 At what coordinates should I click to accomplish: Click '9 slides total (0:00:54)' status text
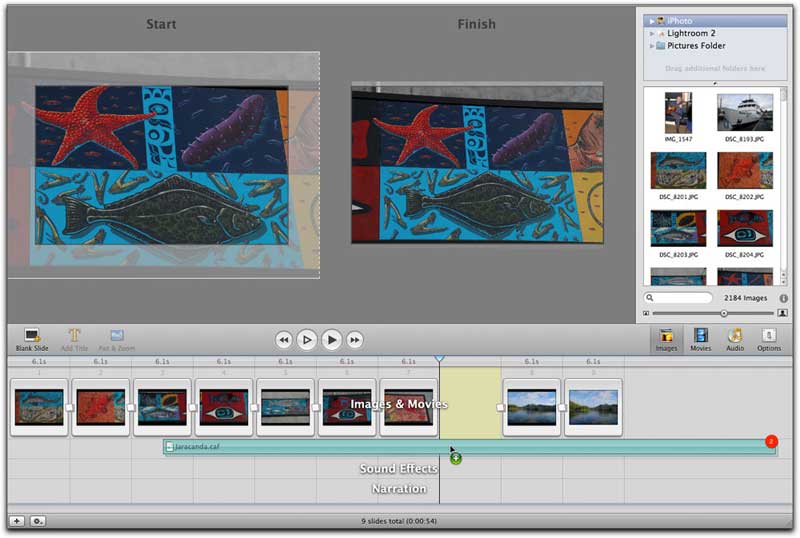click(399, 521)
